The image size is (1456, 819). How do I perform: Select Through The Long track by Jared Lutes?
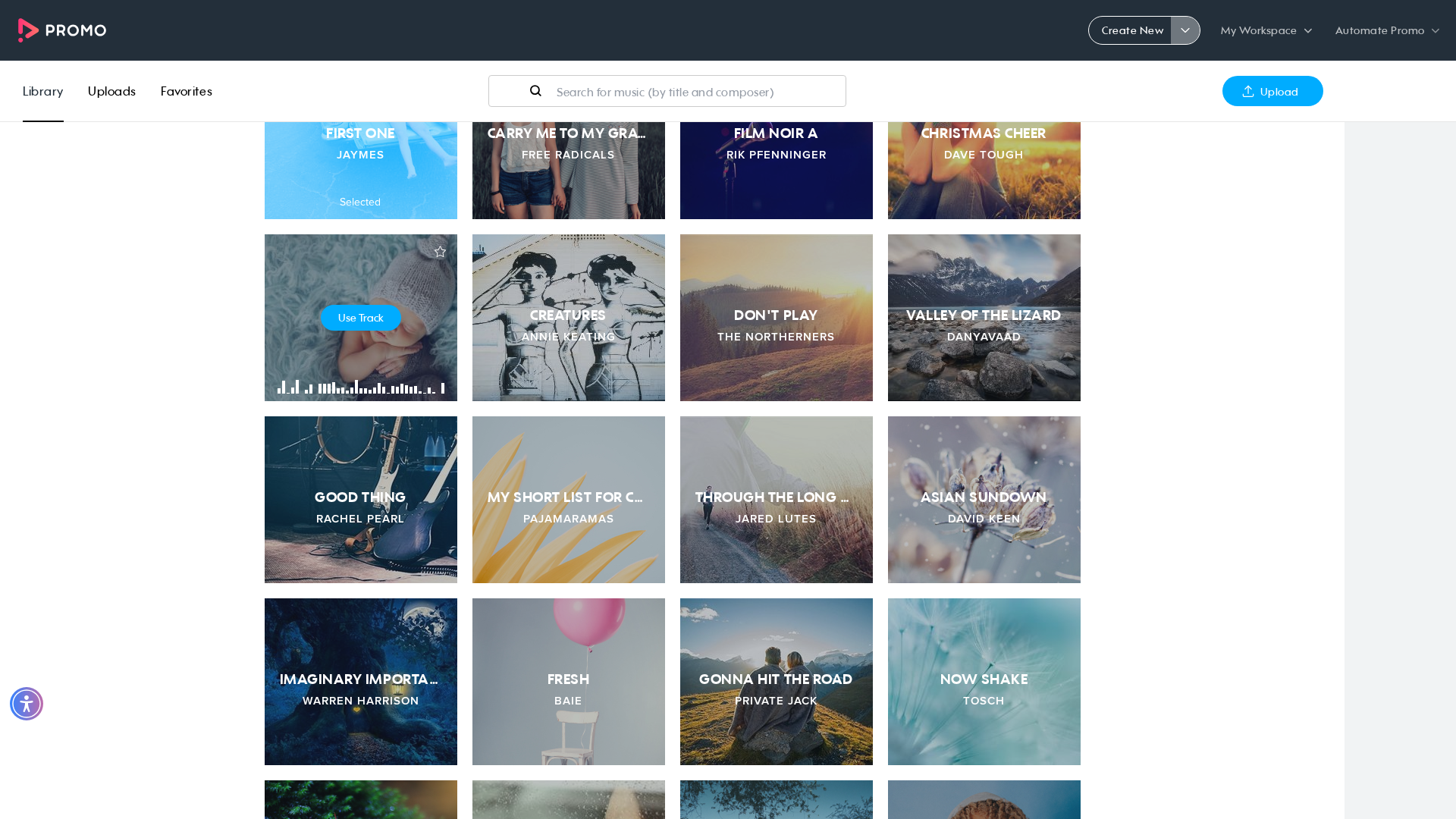pos(777,500)
